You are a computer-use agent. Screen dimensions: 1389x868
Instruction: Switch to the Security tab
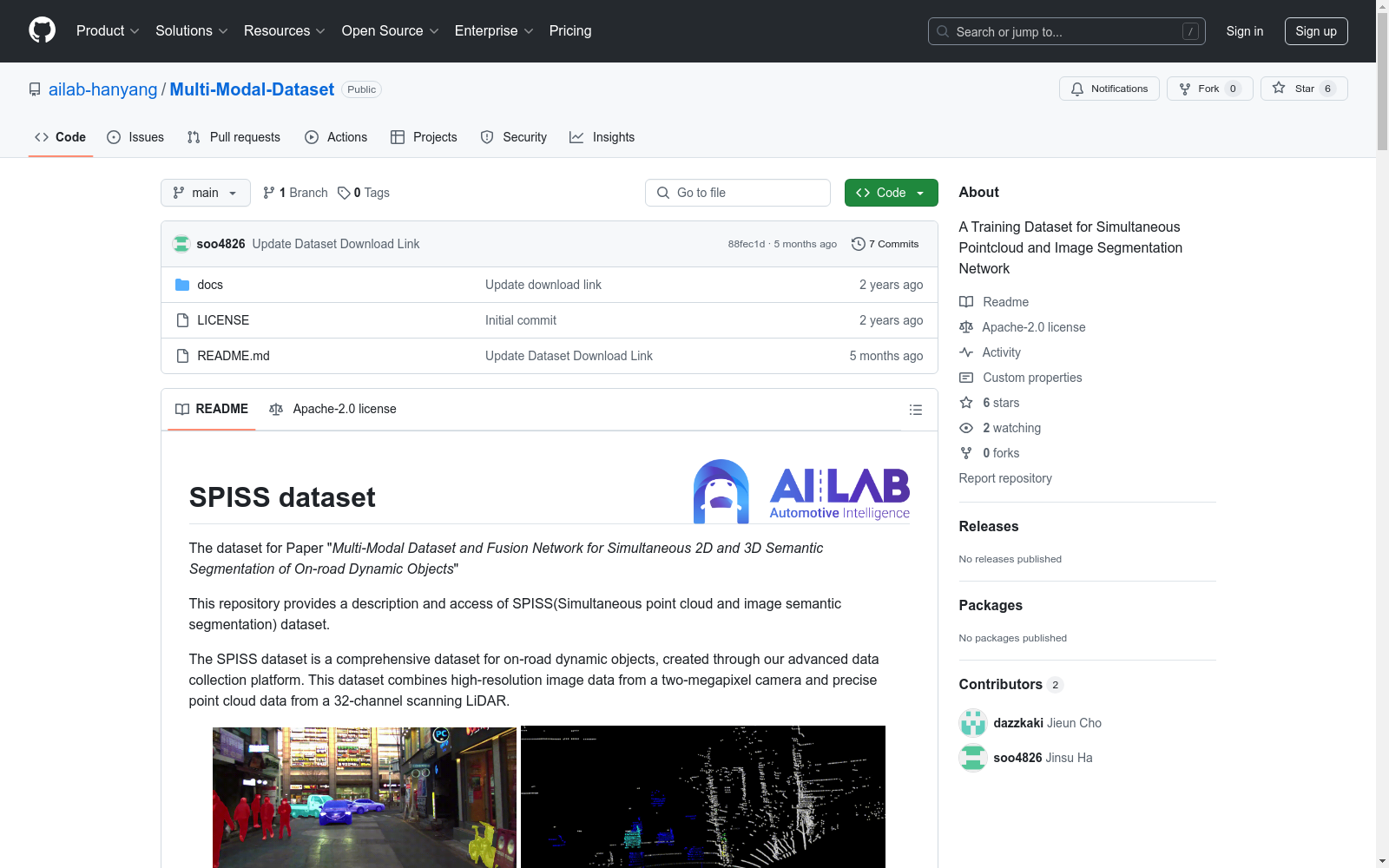click(x=514, y=137)
